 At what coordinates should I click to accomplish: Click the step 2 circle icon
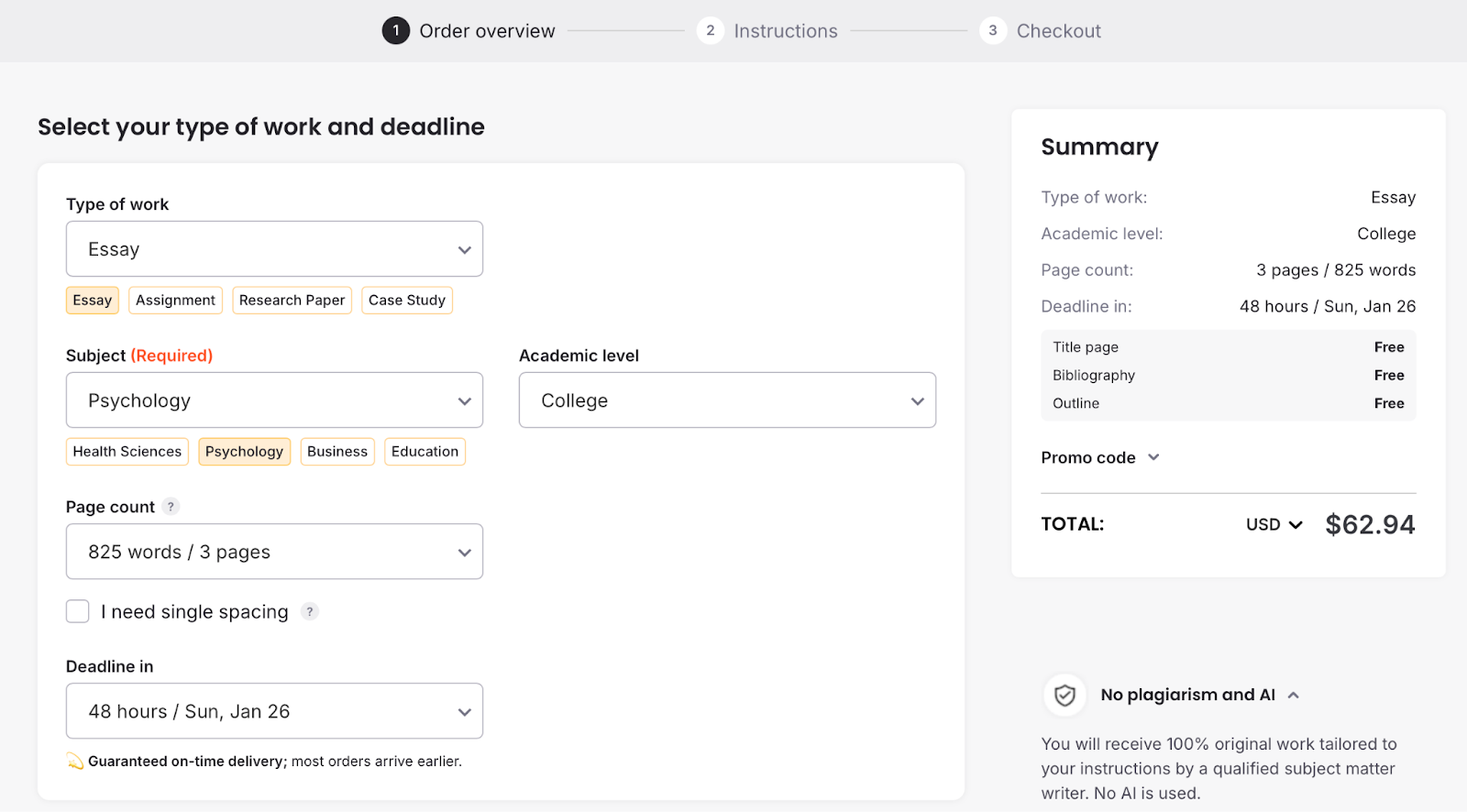(x=711, y=30)
